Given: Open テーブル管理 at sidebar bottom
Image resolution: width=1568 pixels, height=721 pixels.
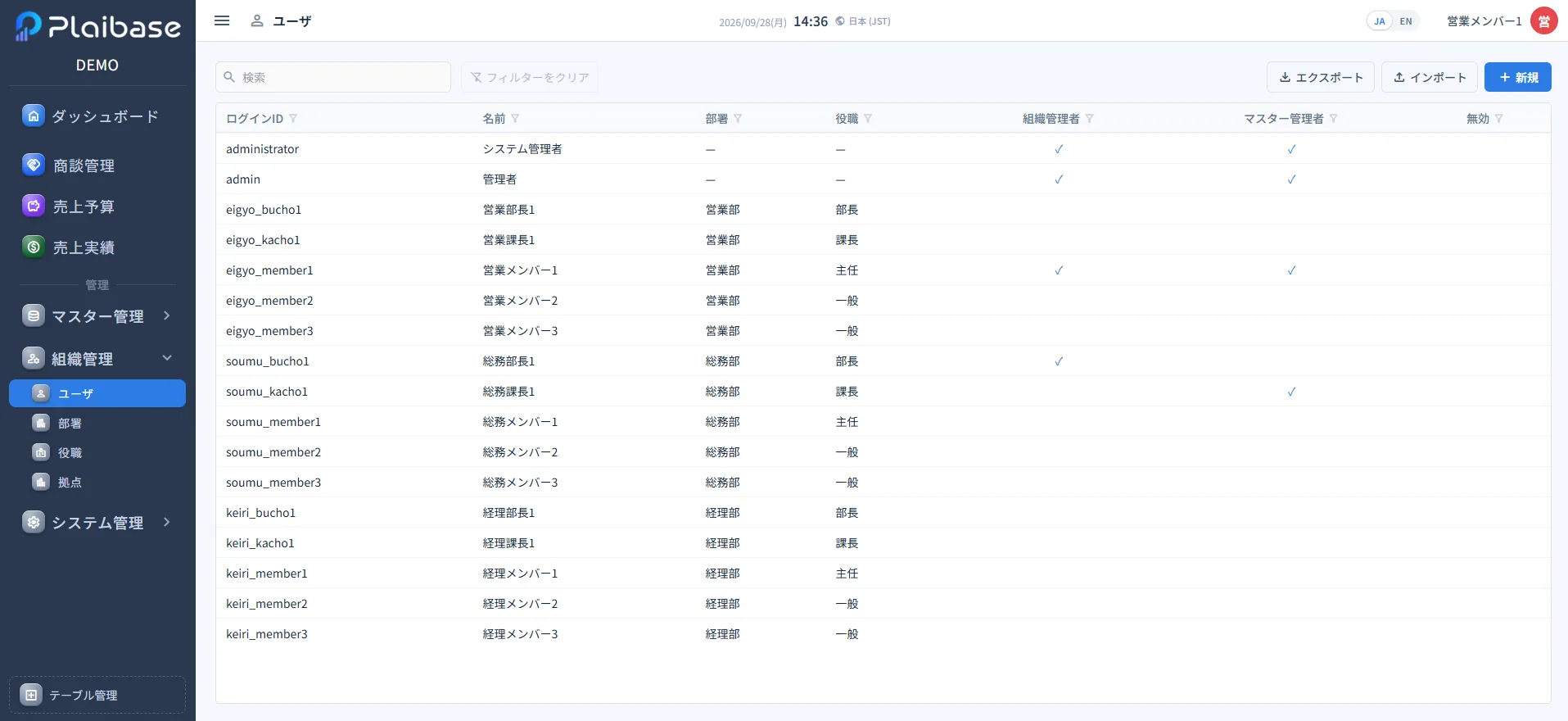Looking at the screenshot, I should click(97, 695).
